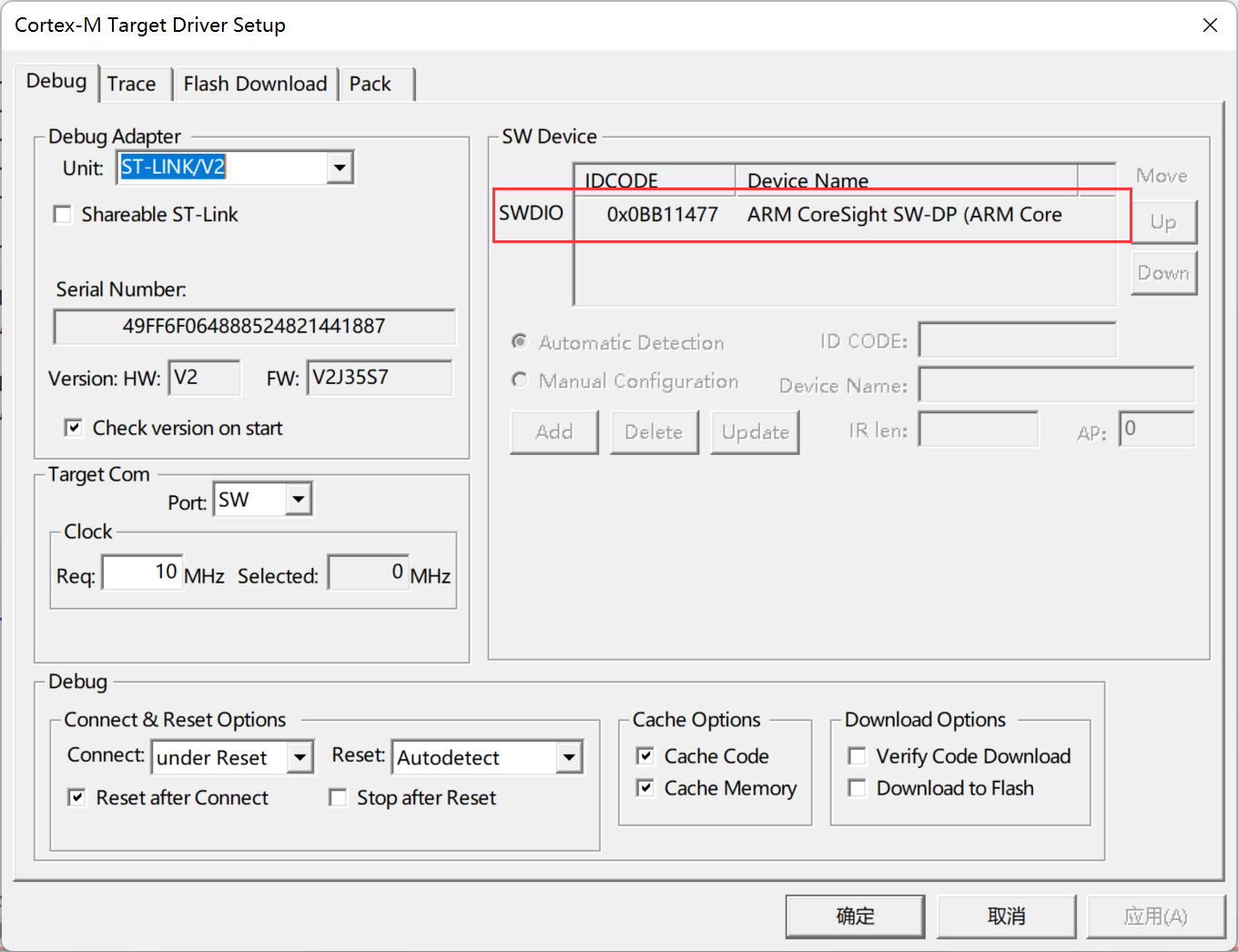Select the Pack tab
Screen dimensions: 1238x952
(370, 84)
